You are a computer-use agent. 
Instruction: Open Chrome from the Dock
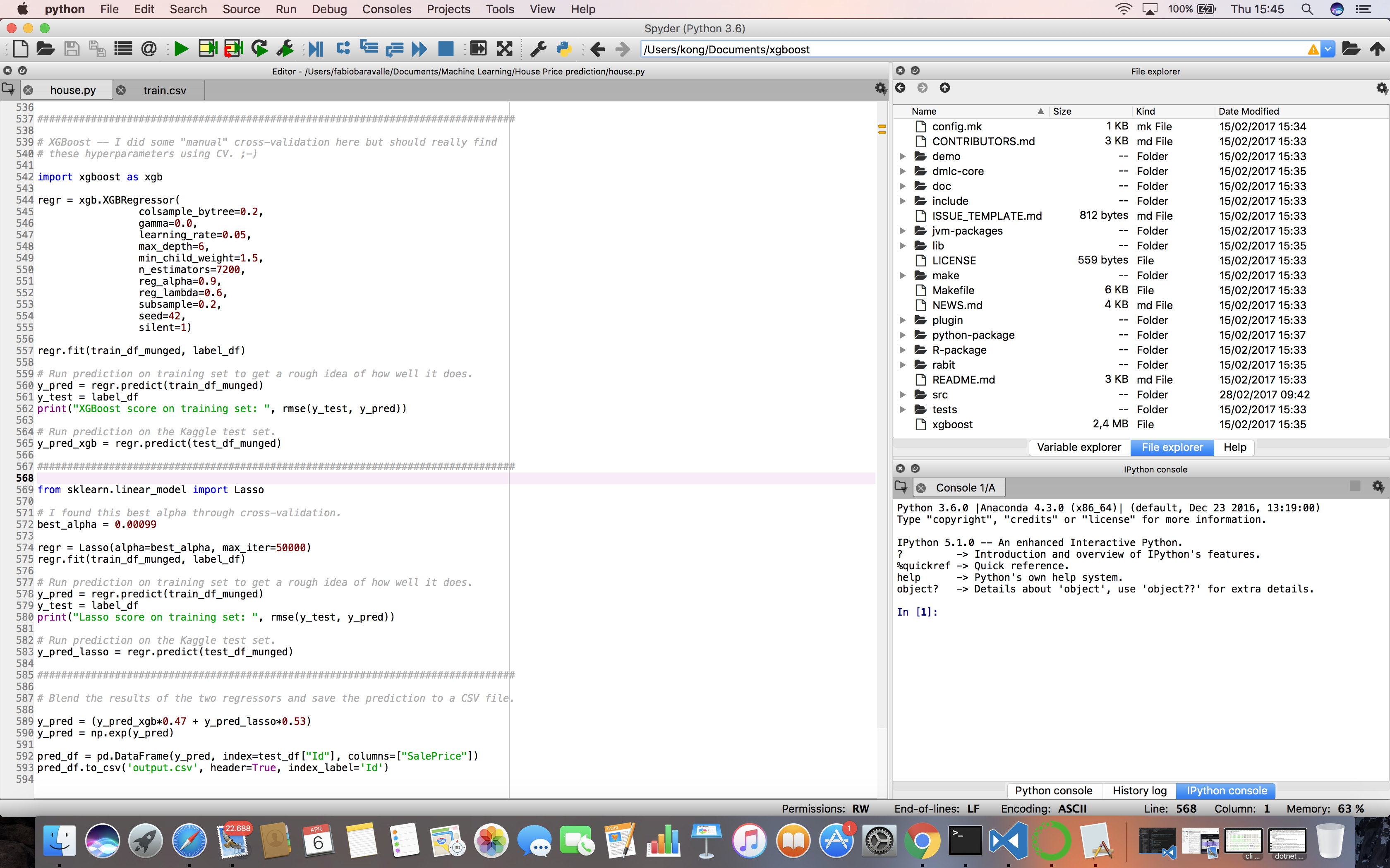922,840
